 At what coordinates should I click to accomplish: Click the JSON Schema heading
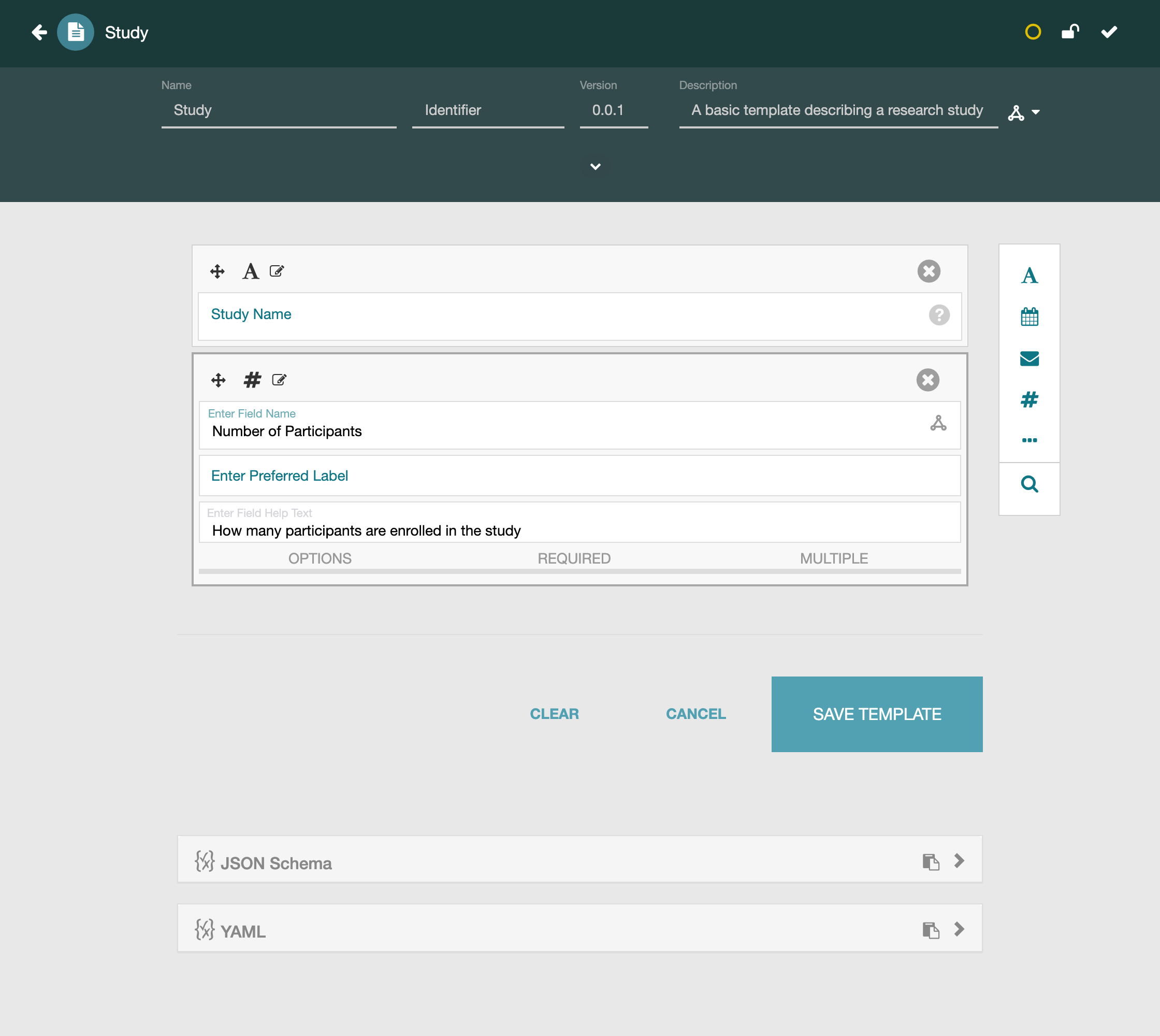point(276,864)
